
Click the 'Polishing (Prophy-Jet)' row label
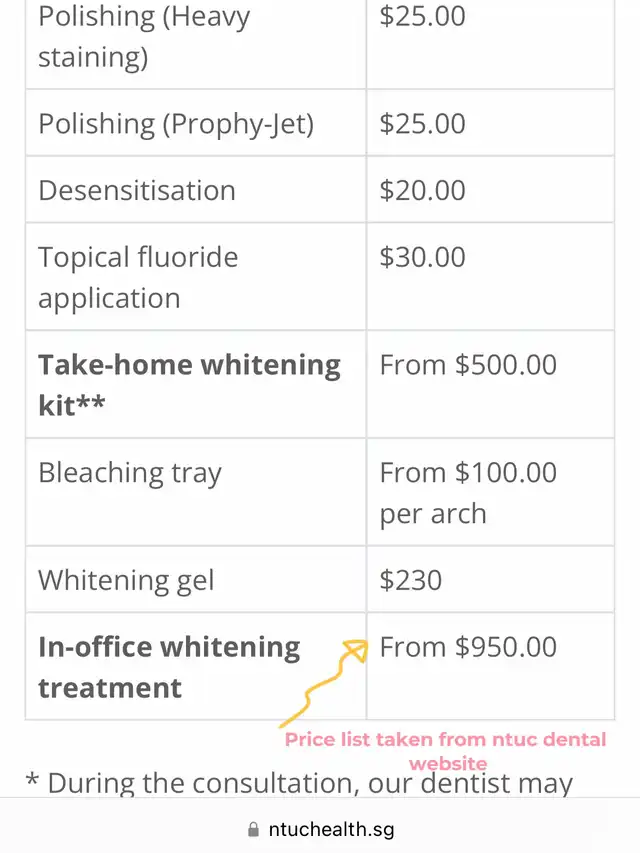tap(176, 123)
